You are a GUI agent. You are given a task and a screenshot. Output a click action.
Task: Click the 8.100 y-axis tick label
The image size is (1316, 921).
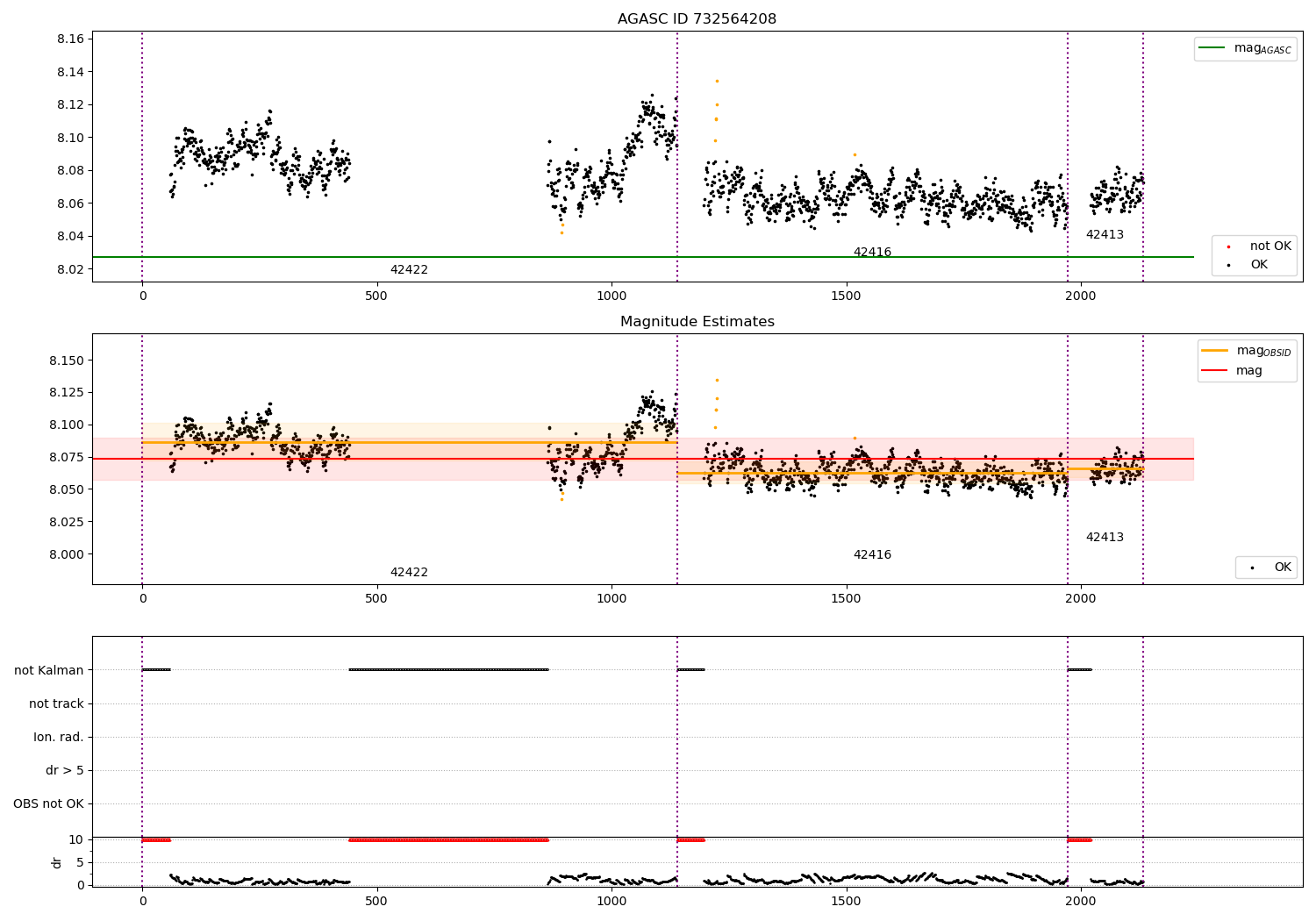(67, 425)
